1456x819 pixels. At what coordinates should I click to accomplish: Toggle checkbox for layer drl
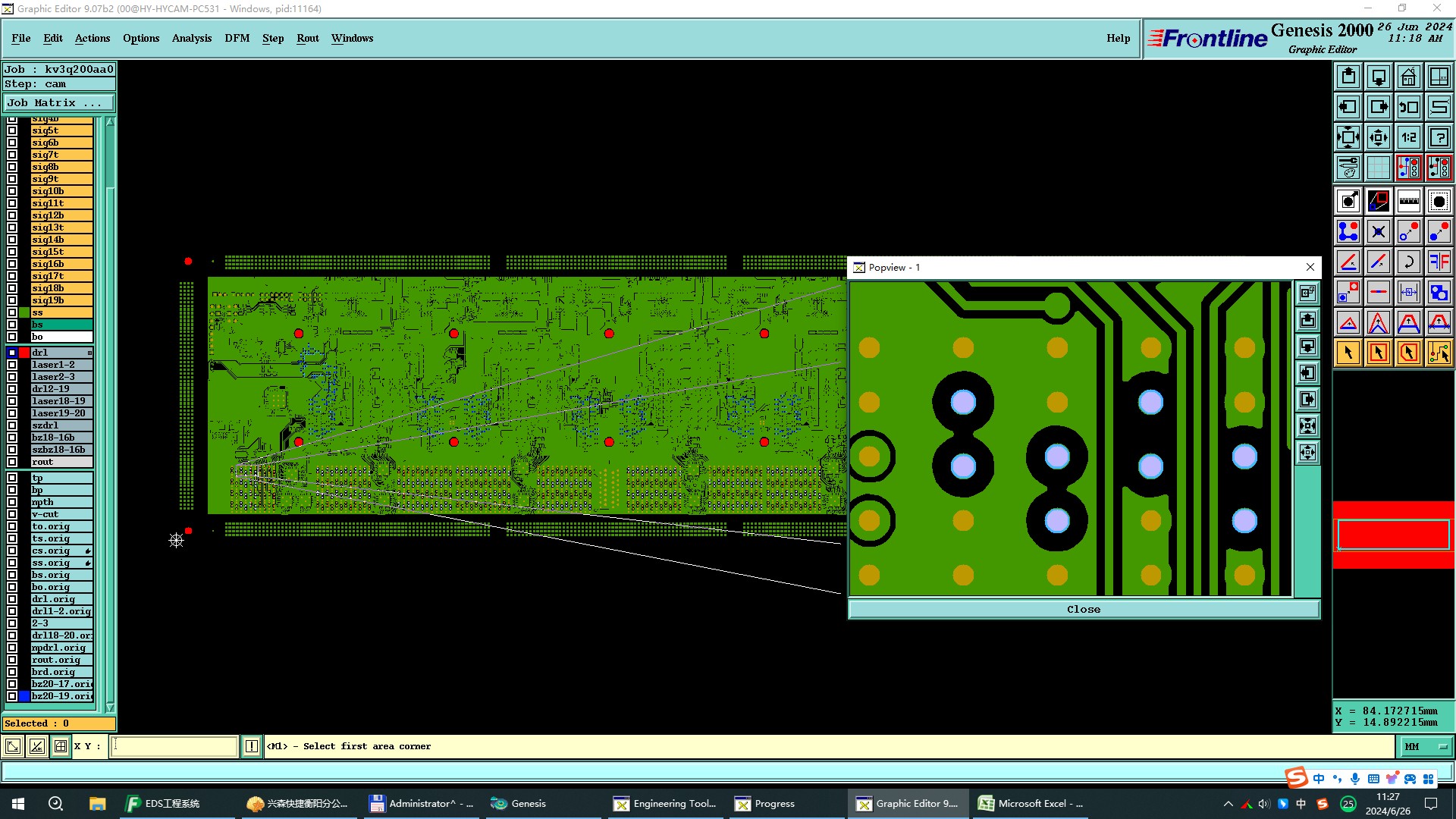coord(12,353)
